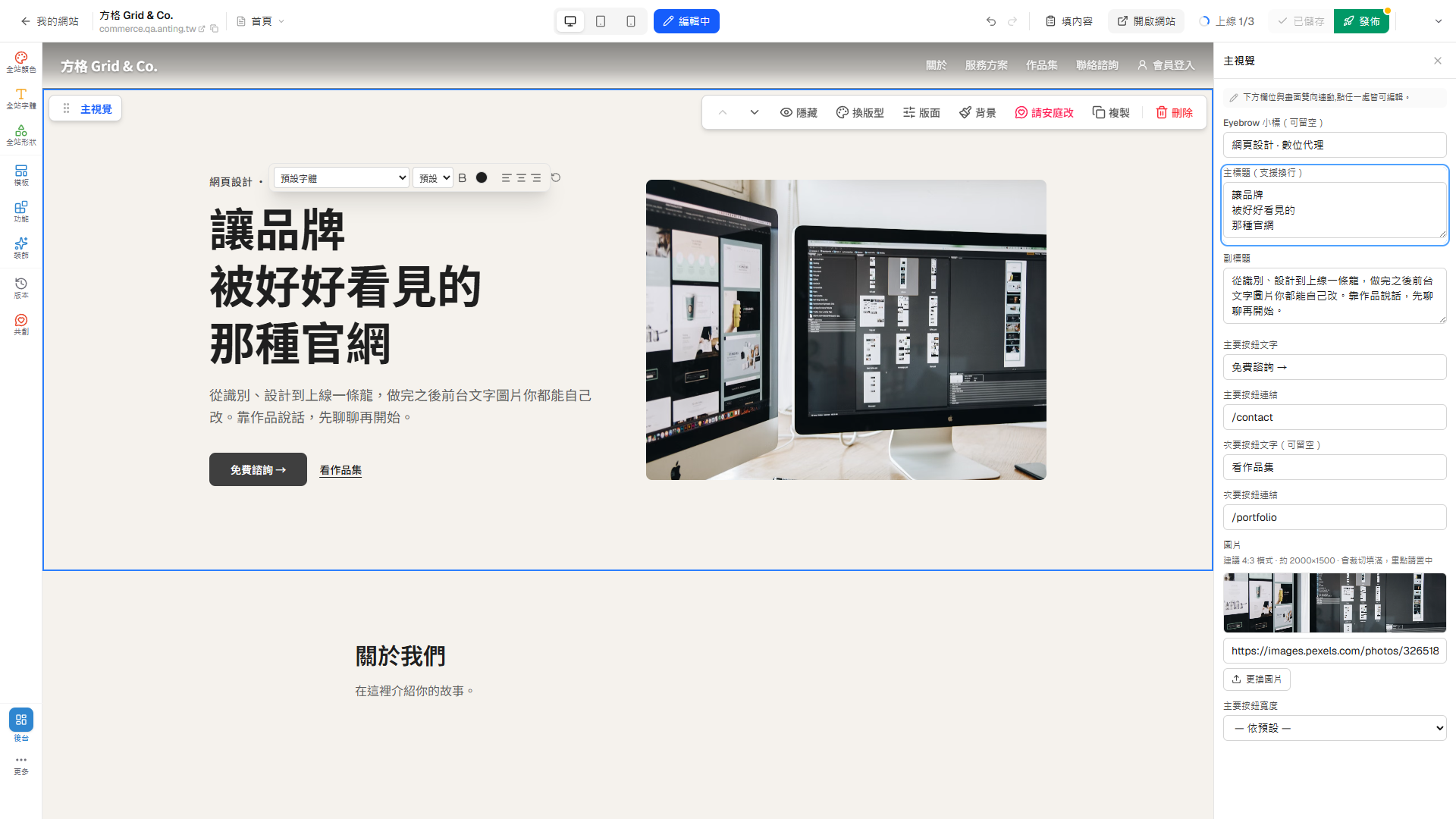This screenshot has width=1456, height=819.
Task: Open the 裝飾 decorations panel
Action: (x=20, y=248)
